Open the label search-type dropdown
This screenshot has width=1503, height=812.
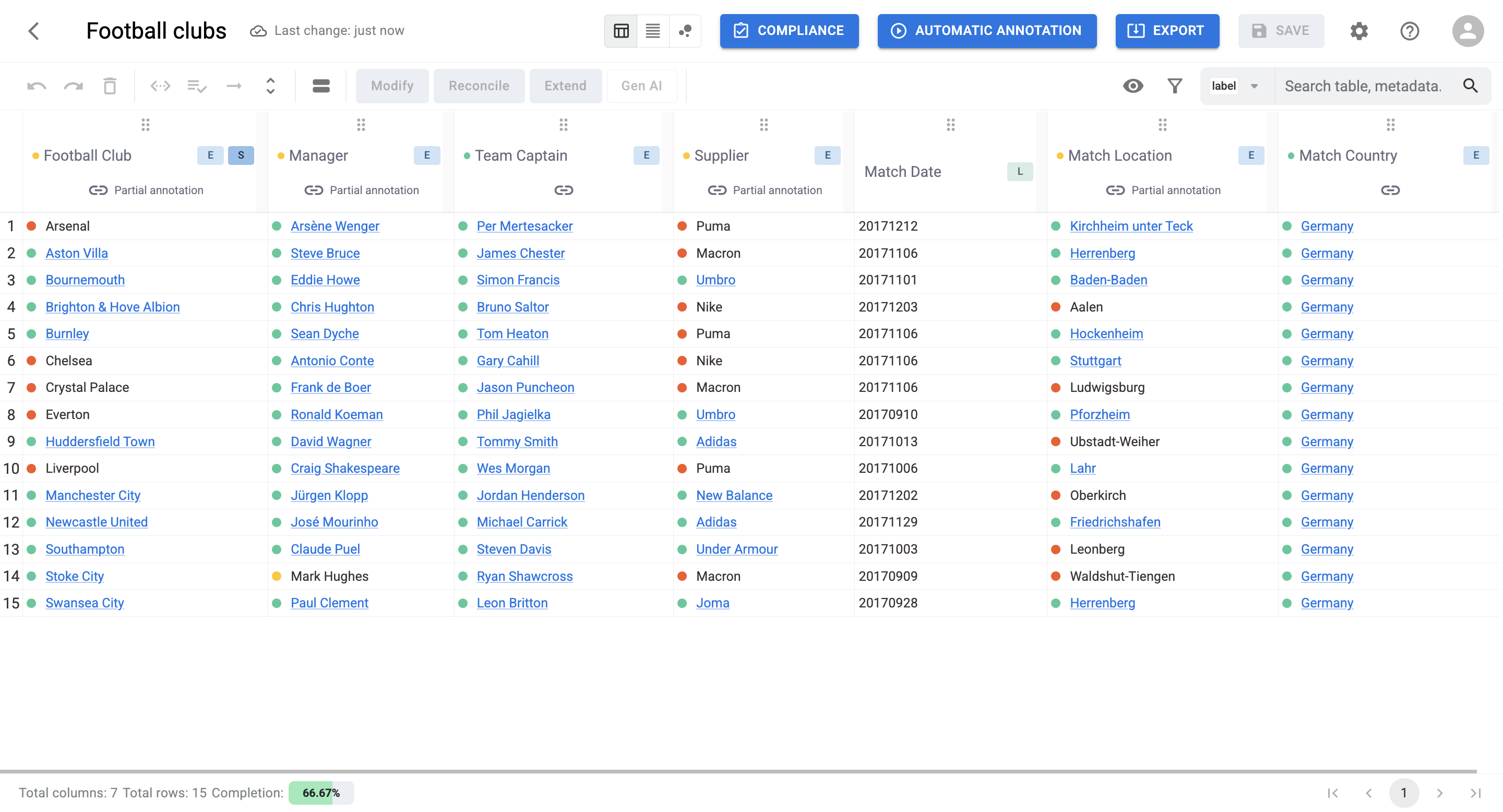tap(1236, 86)
